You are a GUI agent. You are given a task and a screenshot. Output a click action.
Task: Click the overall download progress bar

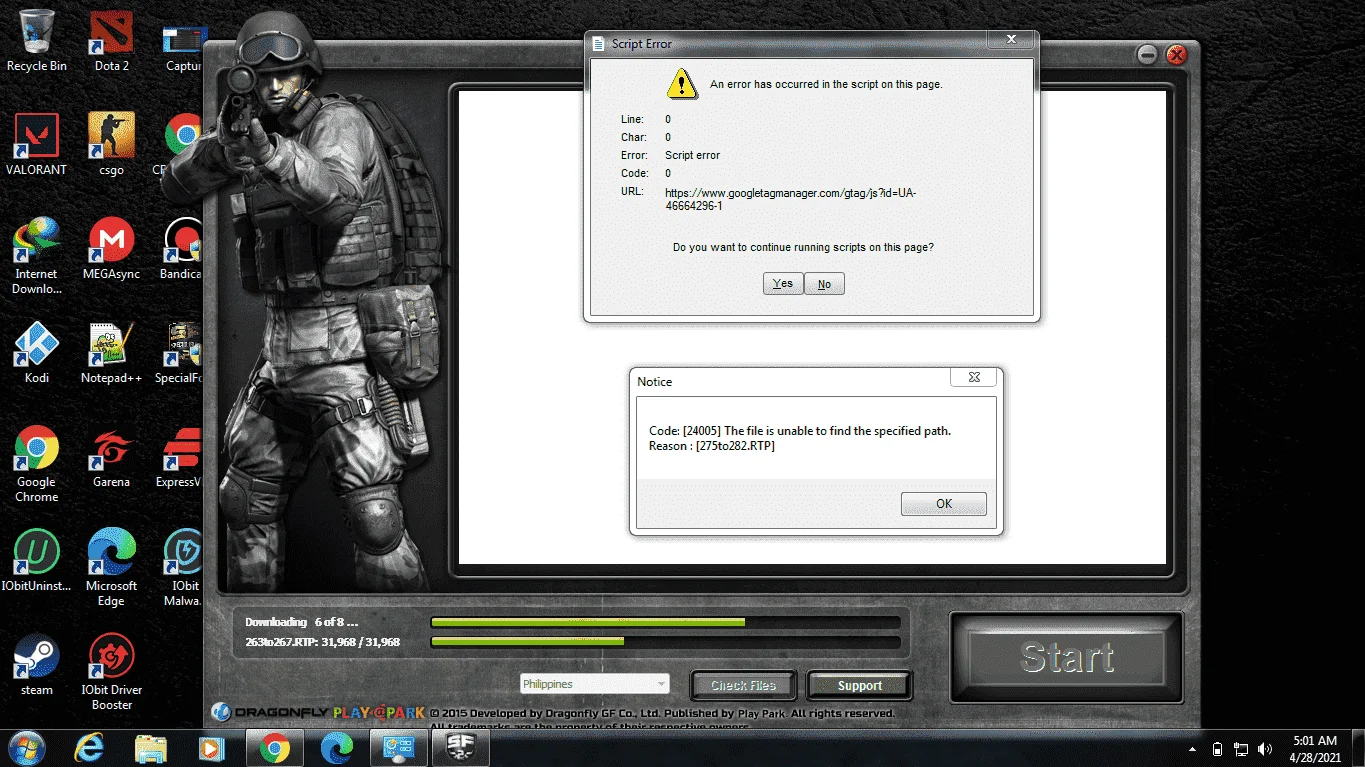(665, 622)
